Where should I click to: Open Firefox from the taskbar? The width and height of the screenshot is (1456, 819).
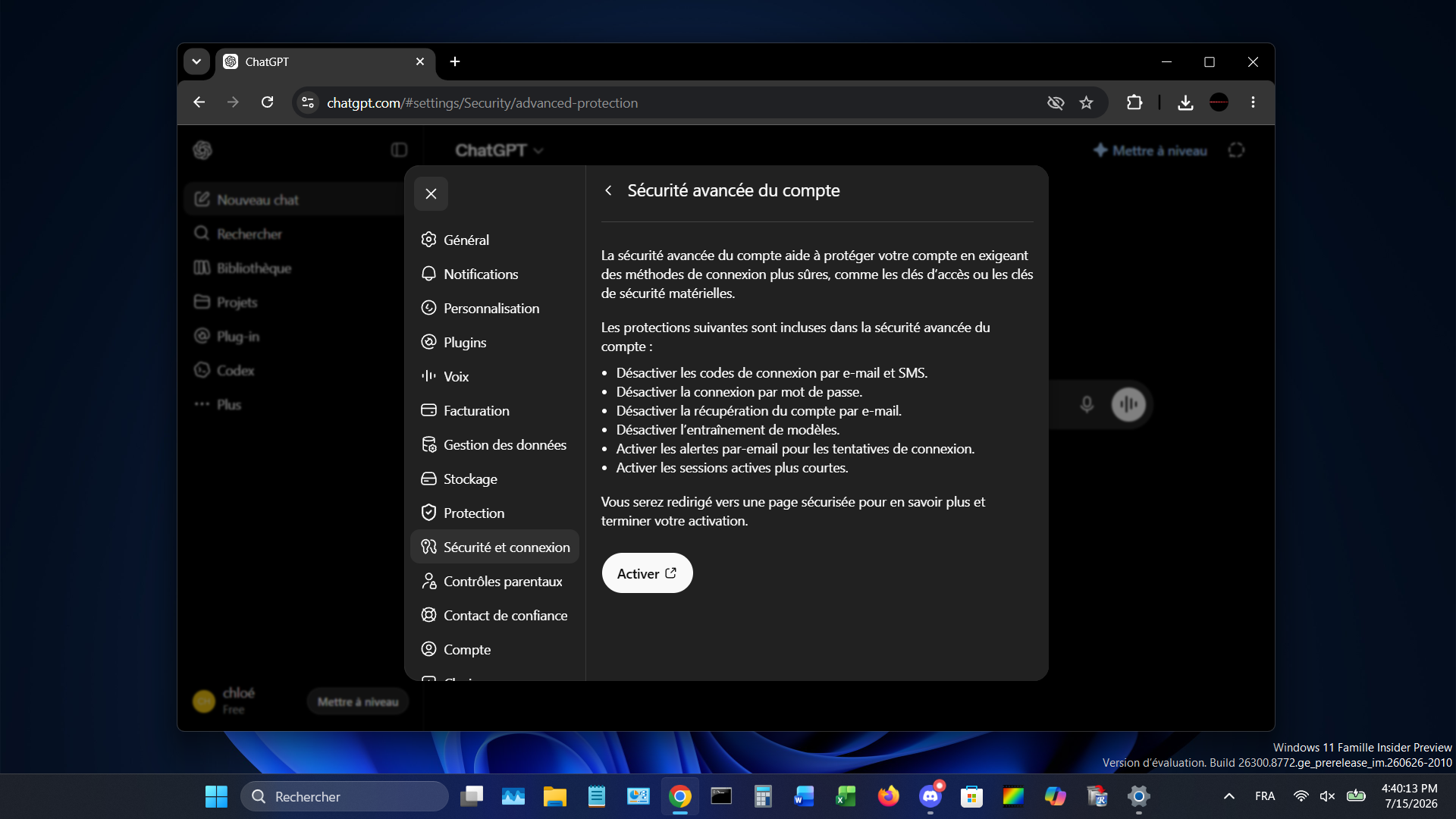(x=888, y=796)
